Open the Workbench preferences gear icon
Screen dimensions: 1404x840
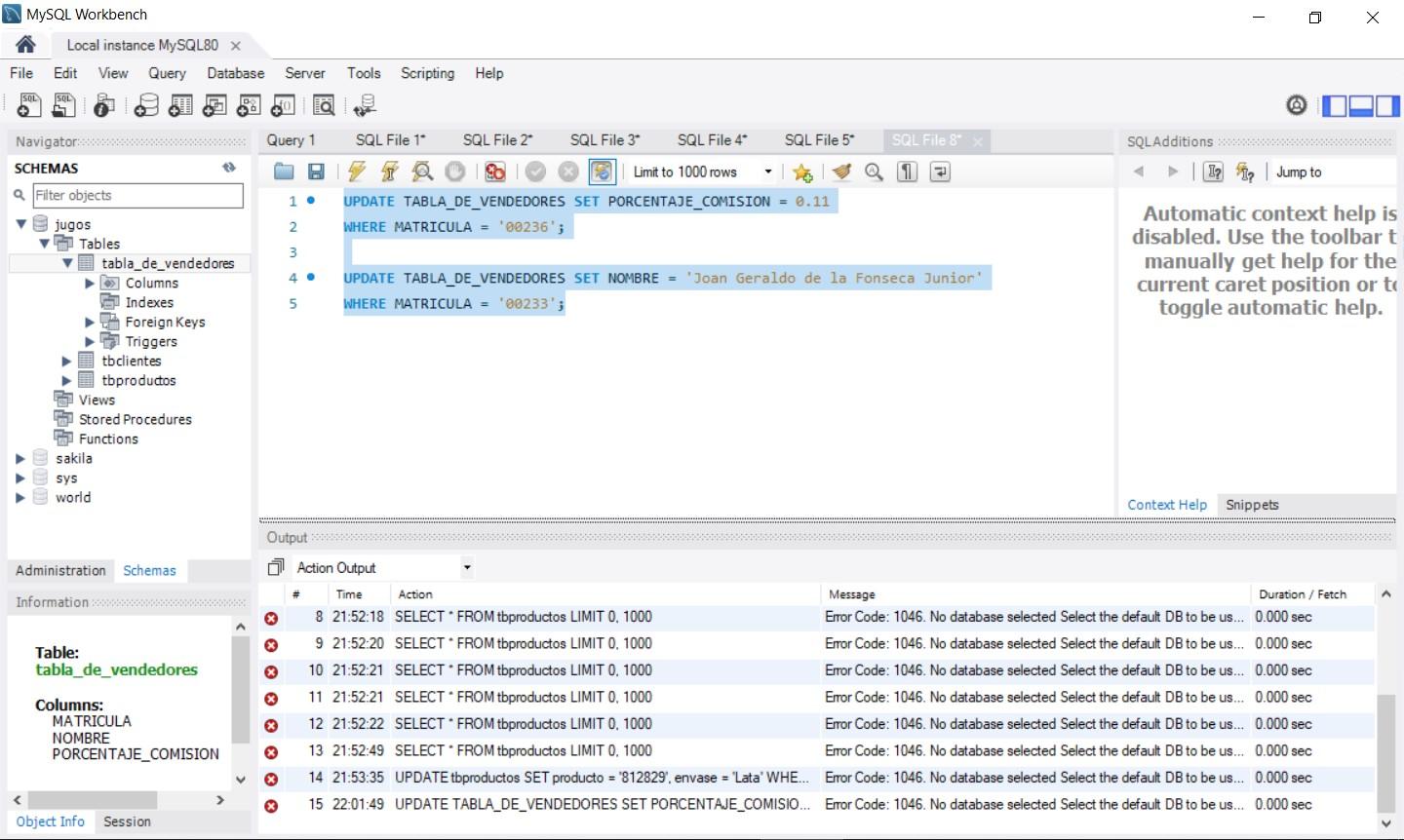[1297, 105]
